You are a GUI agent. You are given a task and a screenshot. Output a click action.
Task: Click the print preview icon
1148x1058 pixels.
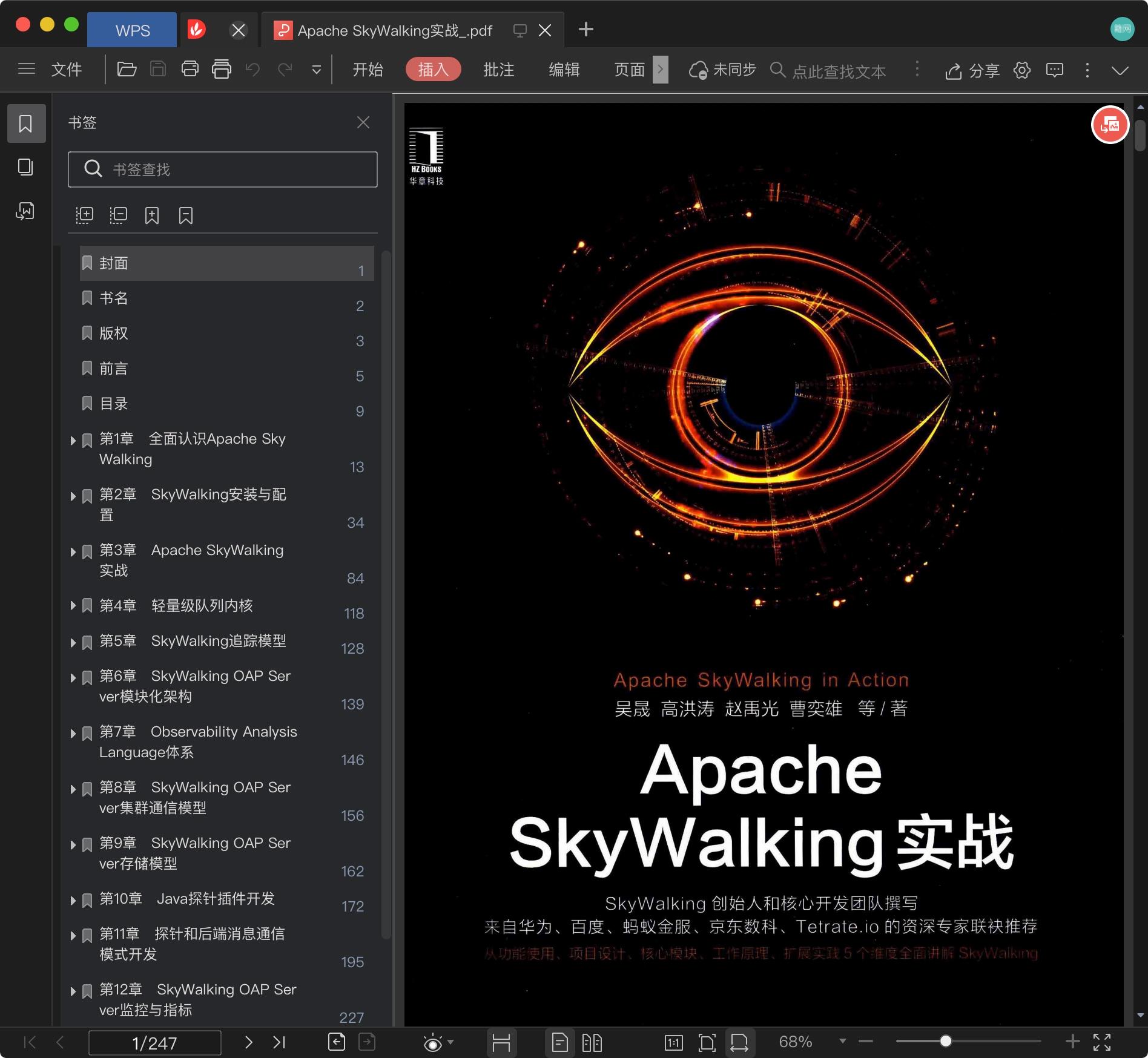tap(222, 69)
